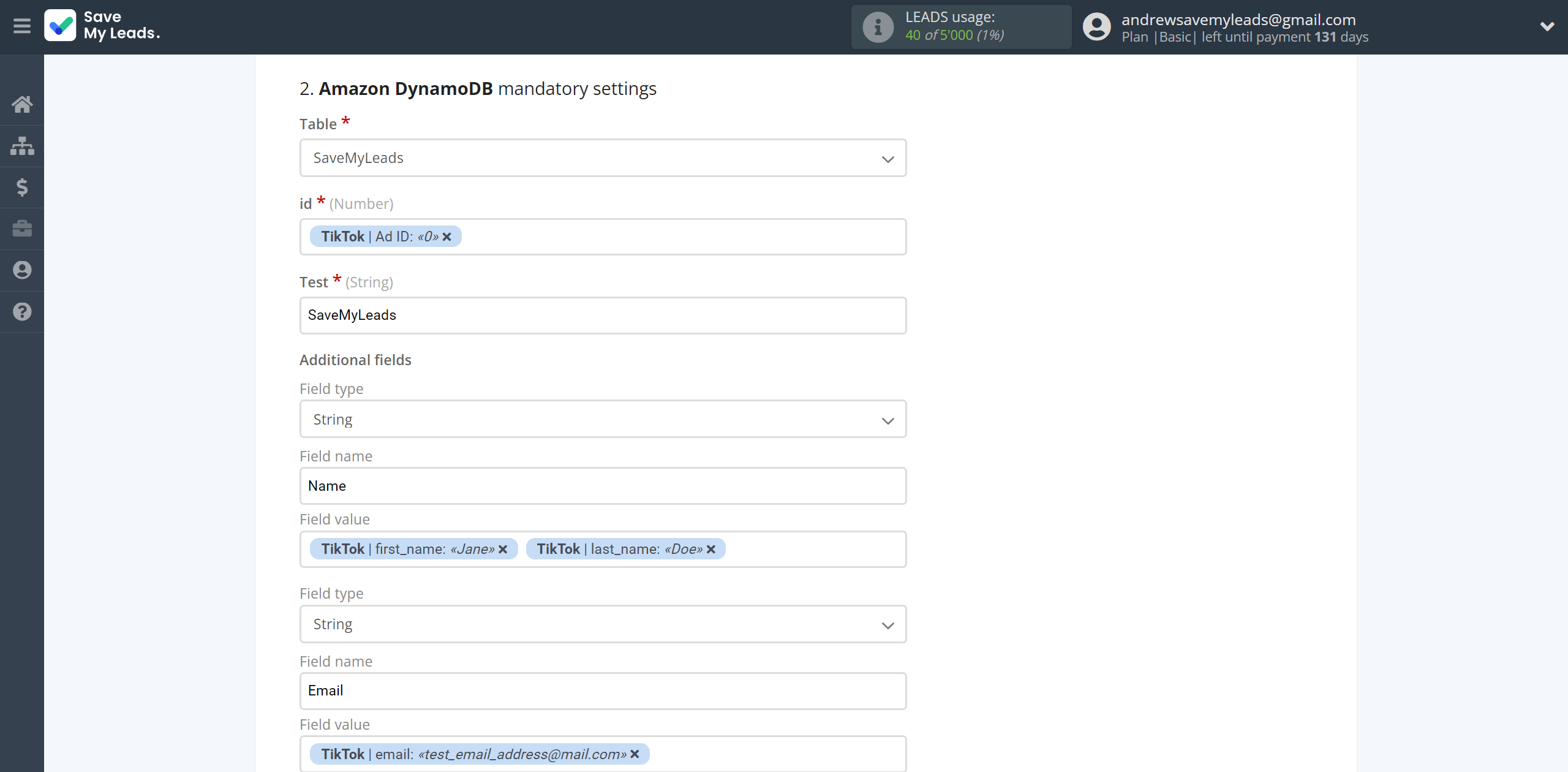Open billing dollar icon
The width and height of the screenshot is (1568, 772).
(22, 187)
